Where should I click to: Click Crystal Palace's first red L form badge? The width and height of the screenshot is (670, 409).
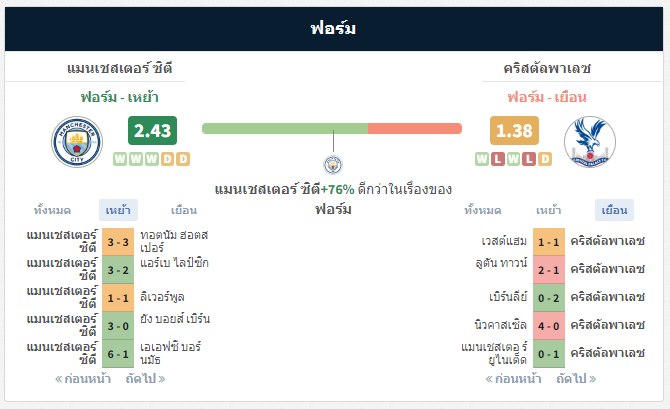point(497,159)
